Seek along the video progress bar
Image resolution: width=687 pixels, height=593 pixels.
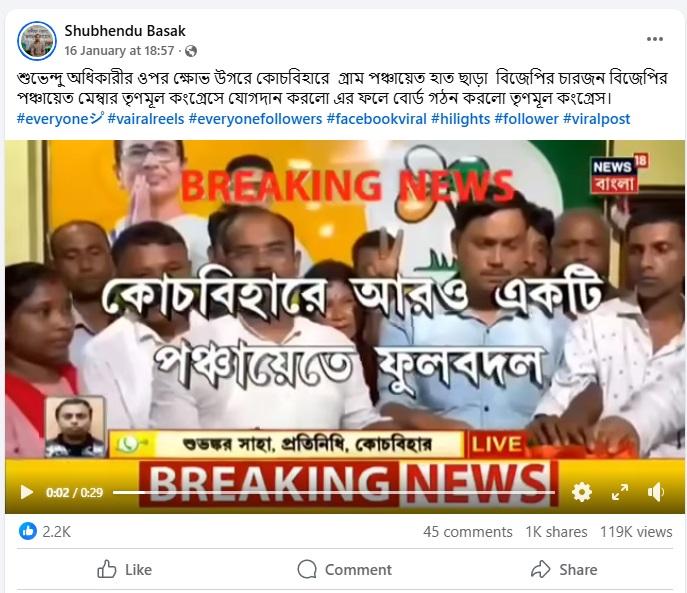click(x=333, y=493)
